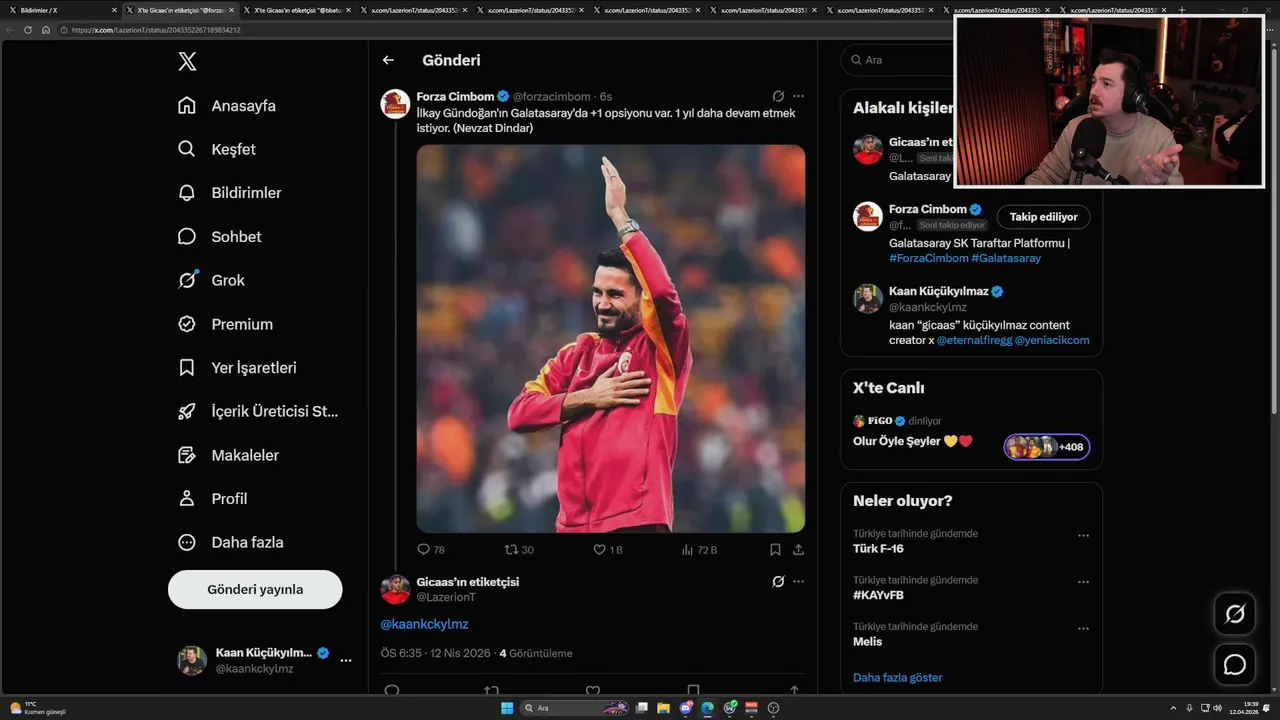The image size is (1280, 720).
Task: Open more options on Forza Cimbom post
Action: coord(798,97)
